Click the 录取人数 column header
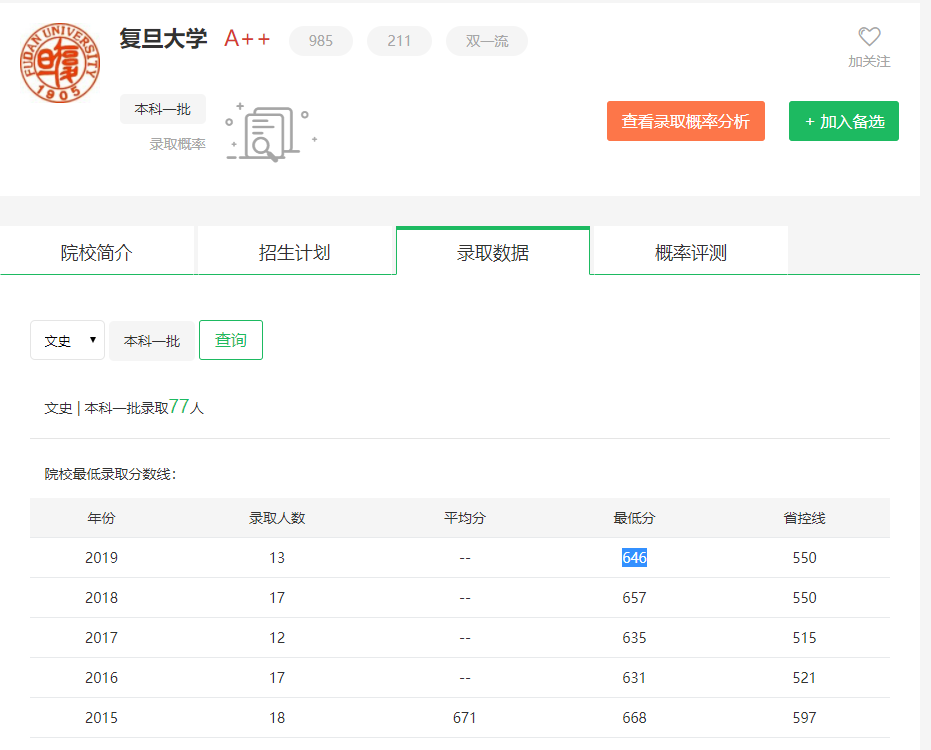This screenshot has width=931, height=750. coord(277,518)
